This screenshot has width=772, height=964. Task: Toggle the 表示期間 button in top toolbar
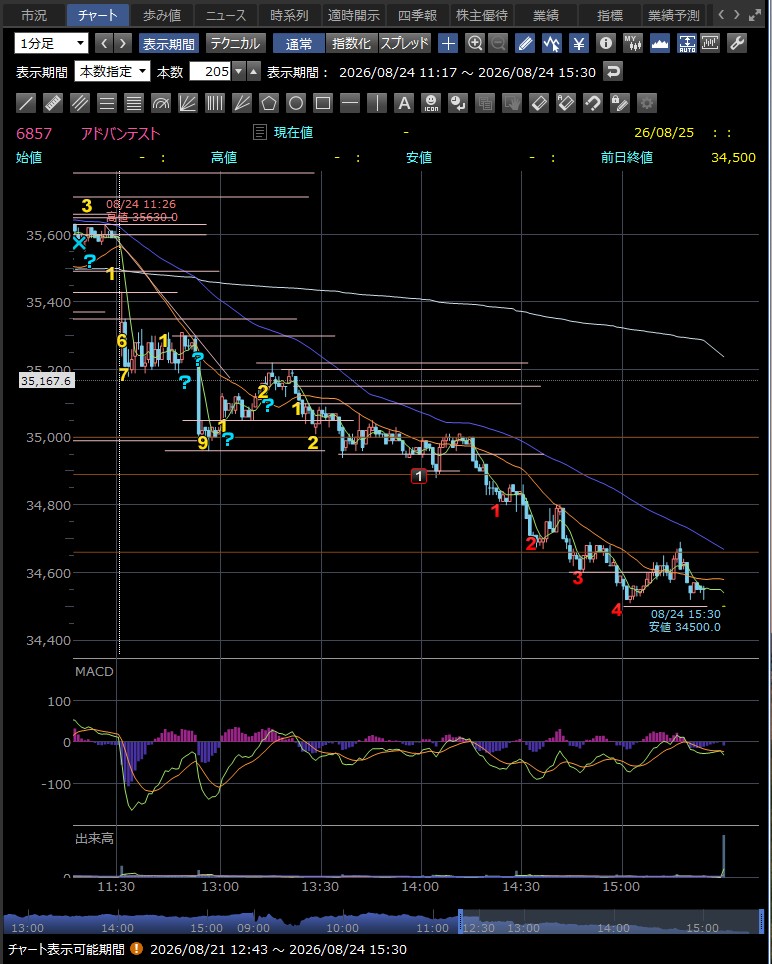[x=169, y=43]
